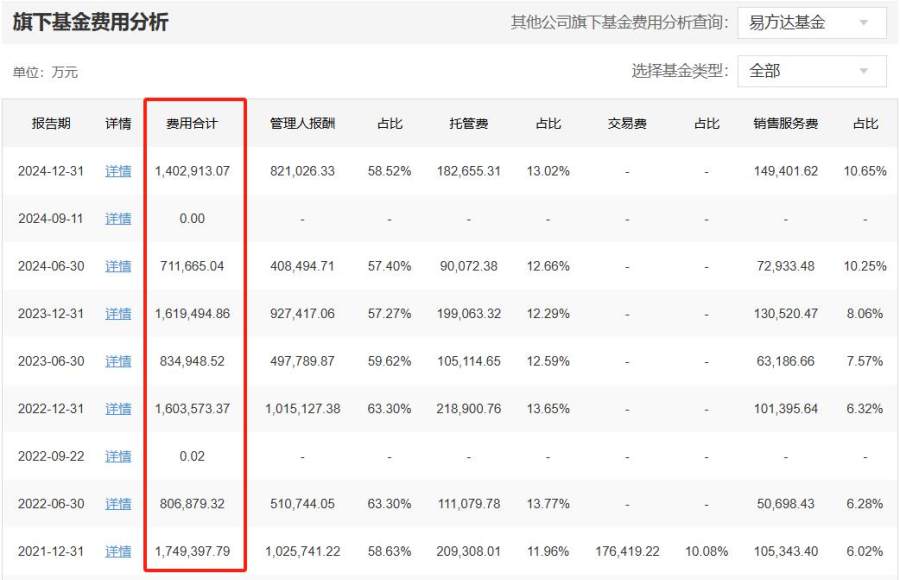Open 详情 link for 2022-09-22
The width and height of the screenshot is (900, 580).
(118, 456)
